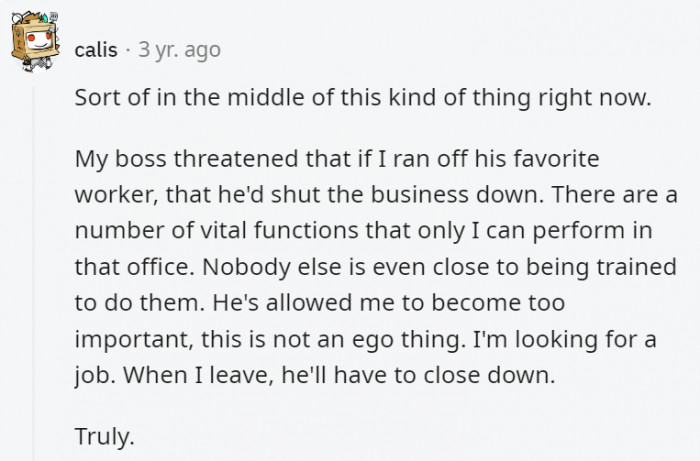Click the dot separator before the timestamp

click(x=128, y=49)
